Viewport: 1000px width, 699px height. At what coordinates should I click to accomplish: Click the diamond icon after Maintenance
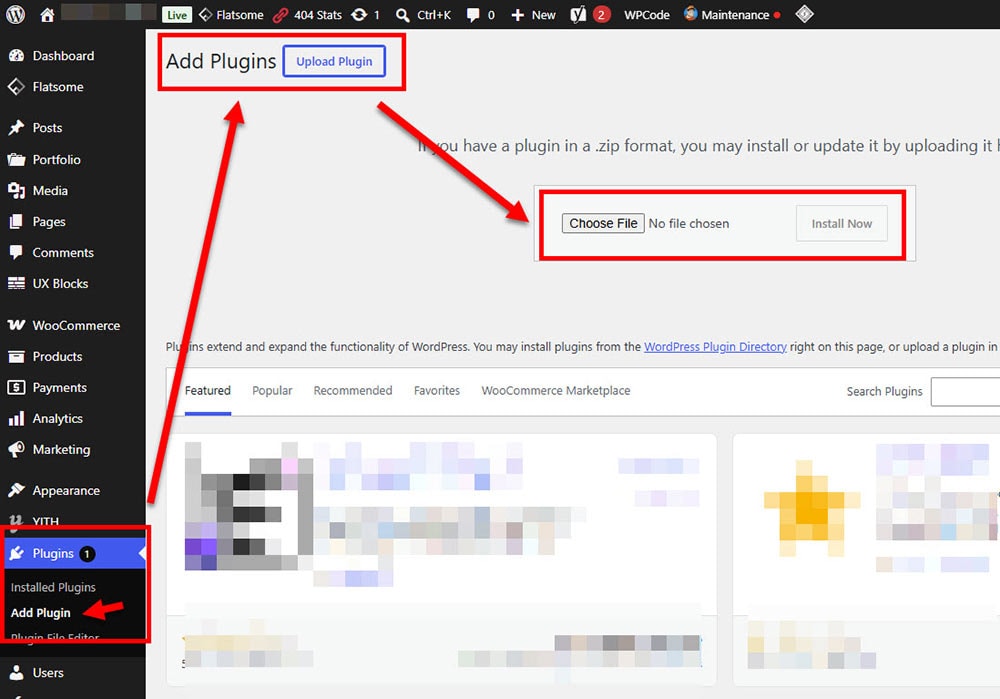point(804,14)
